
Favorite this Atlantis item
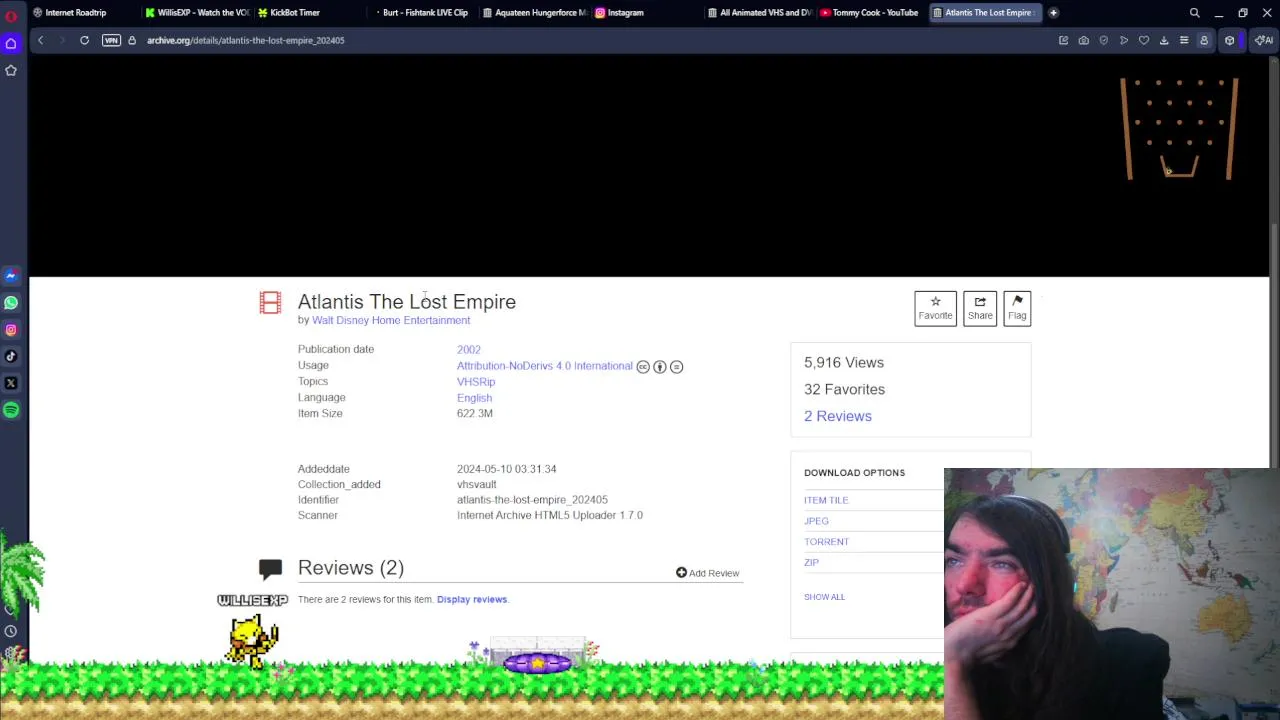click(x=936, y=308)
